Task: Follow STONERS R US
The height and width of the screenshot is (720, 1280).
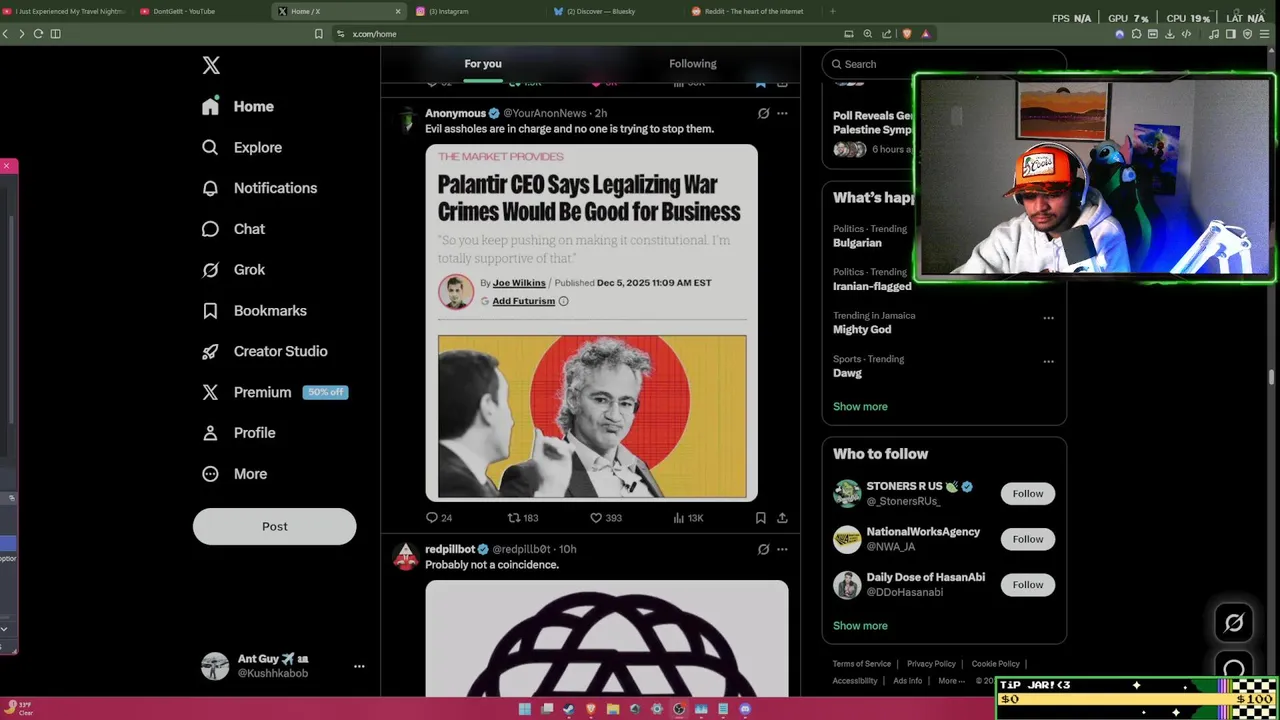Action: tap(1027, 493)
